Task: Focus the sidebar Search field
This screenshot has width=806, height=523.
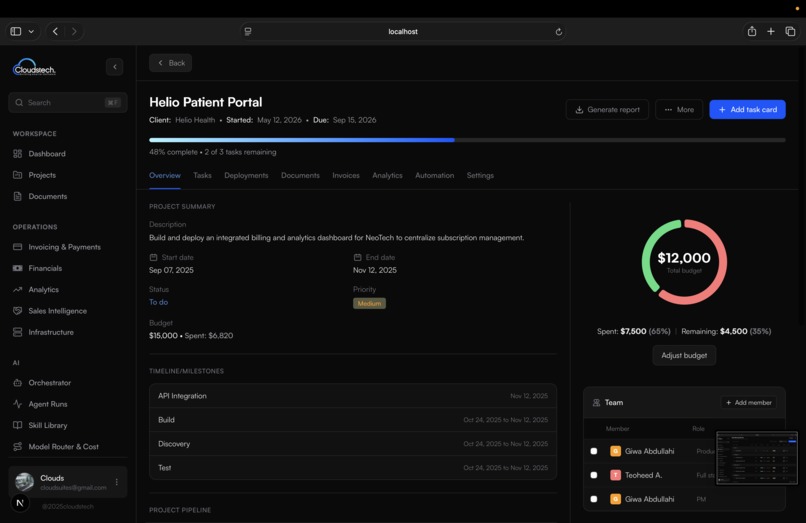Action: [68, 102]
